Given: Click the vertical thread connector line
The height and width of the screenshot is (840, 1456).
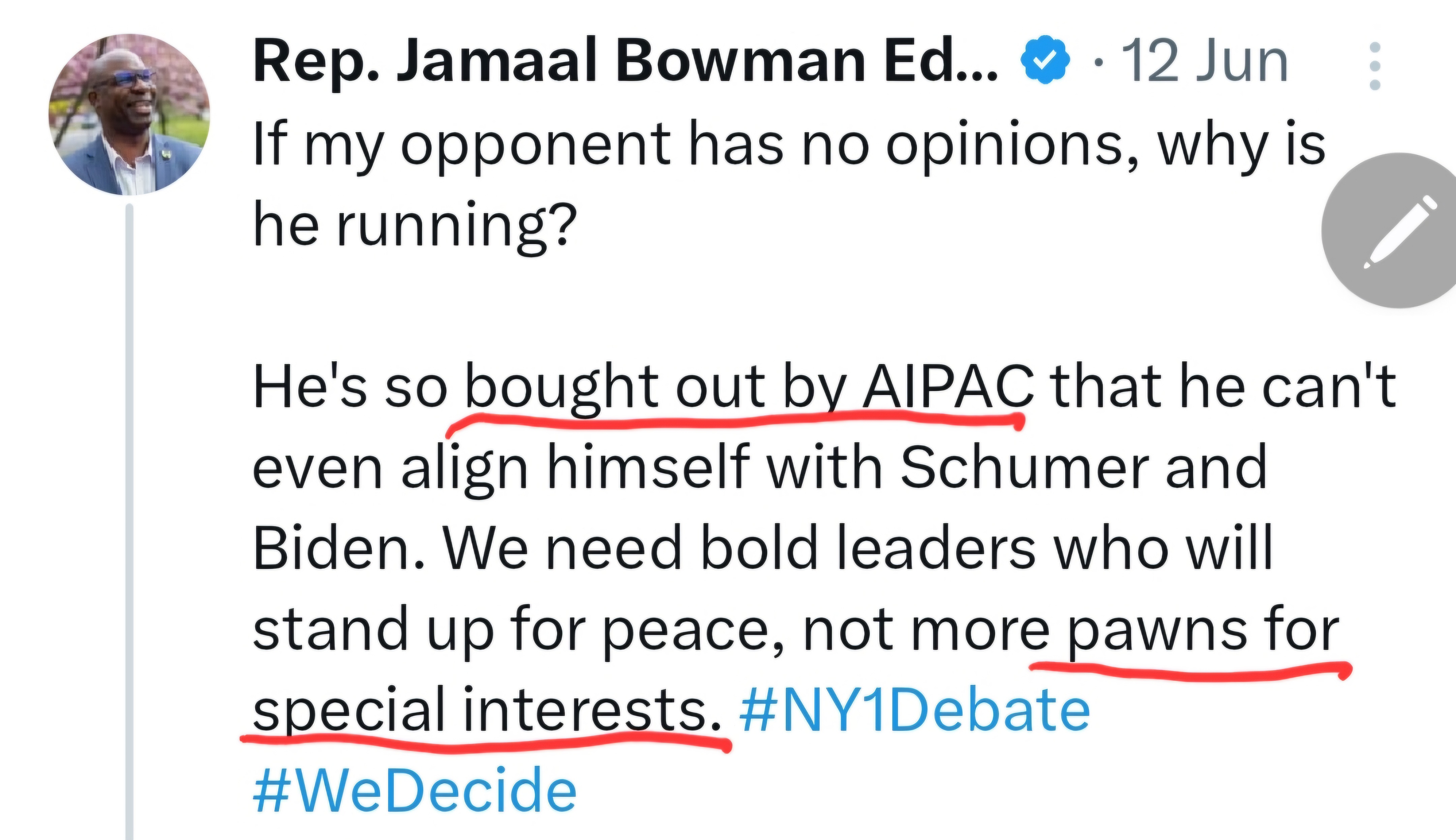Looking at the screenshot, I should (129, 519).
